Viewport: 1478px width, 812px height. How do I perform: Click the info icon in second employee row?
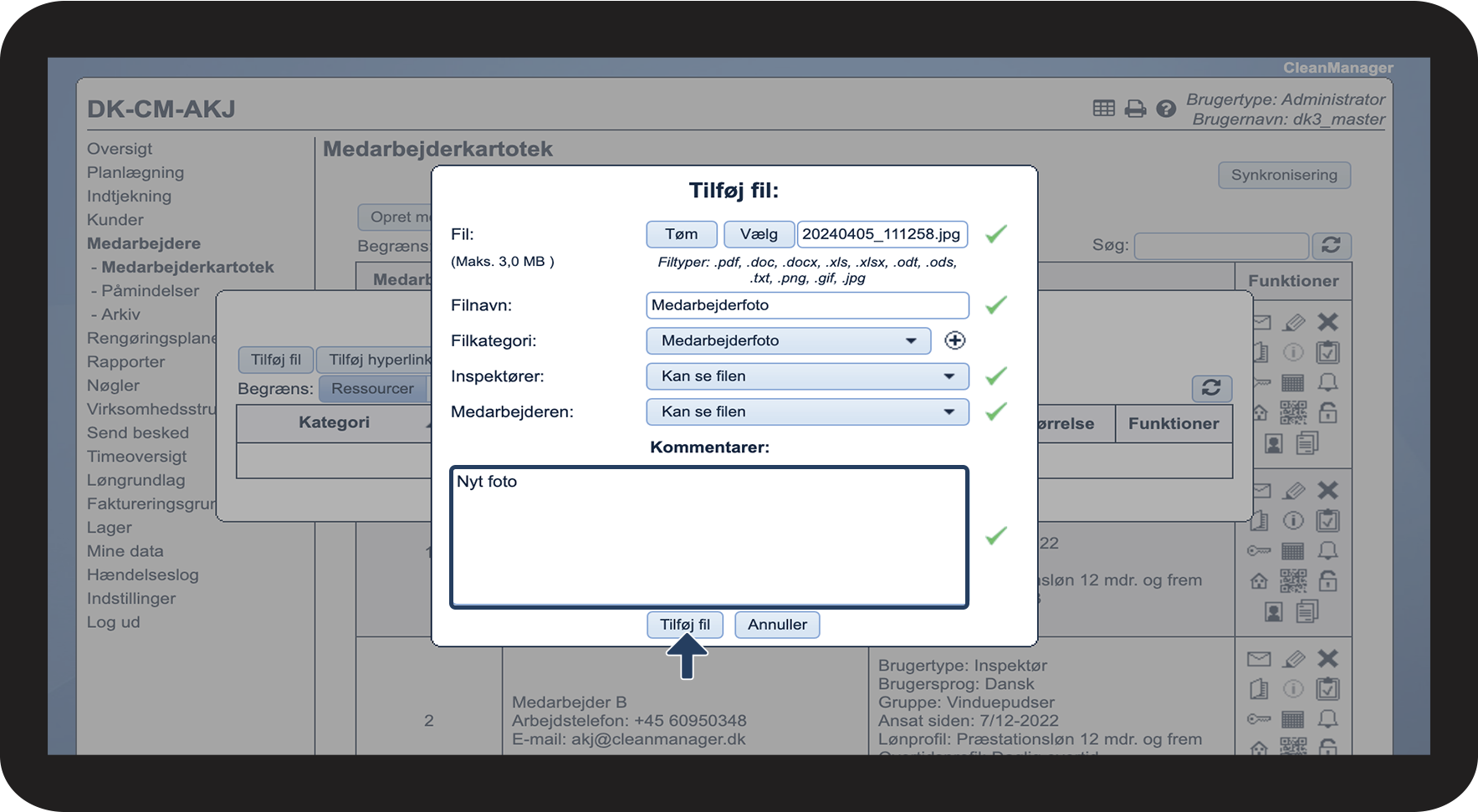(x=1293, y=521)
